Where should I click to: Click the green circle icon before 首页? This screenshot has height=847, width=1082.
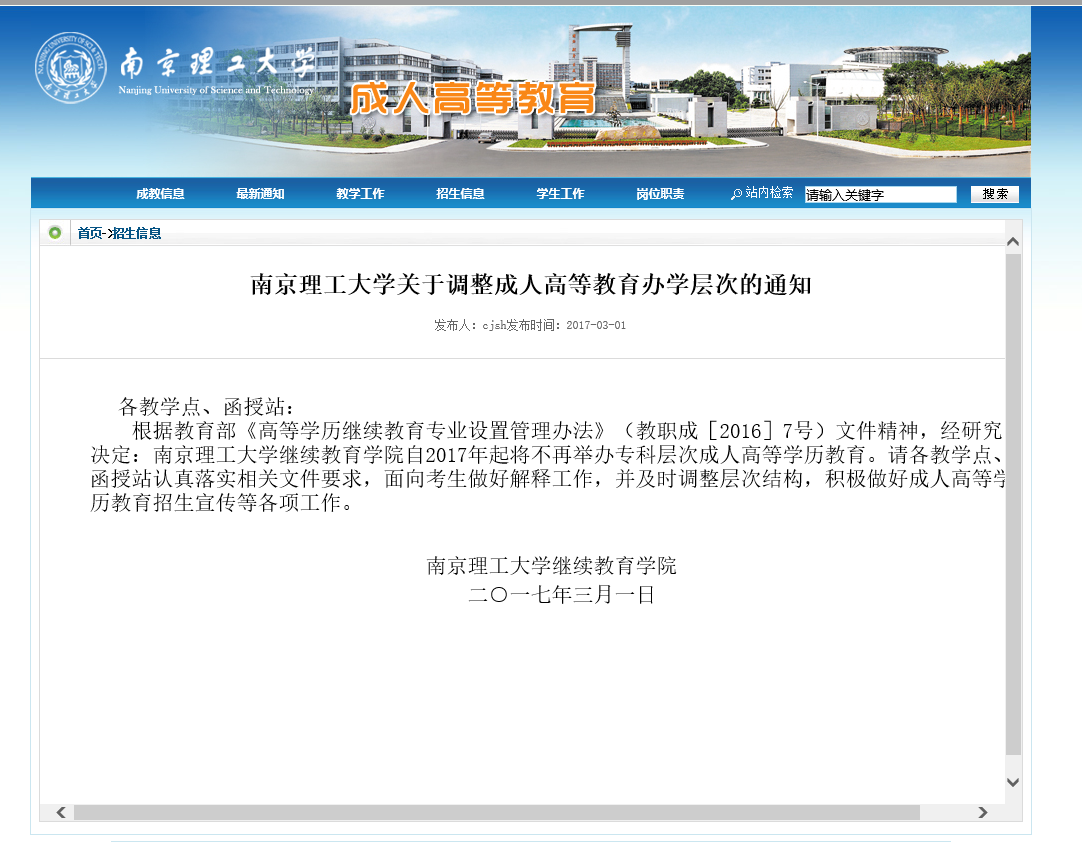click(55, 233)
